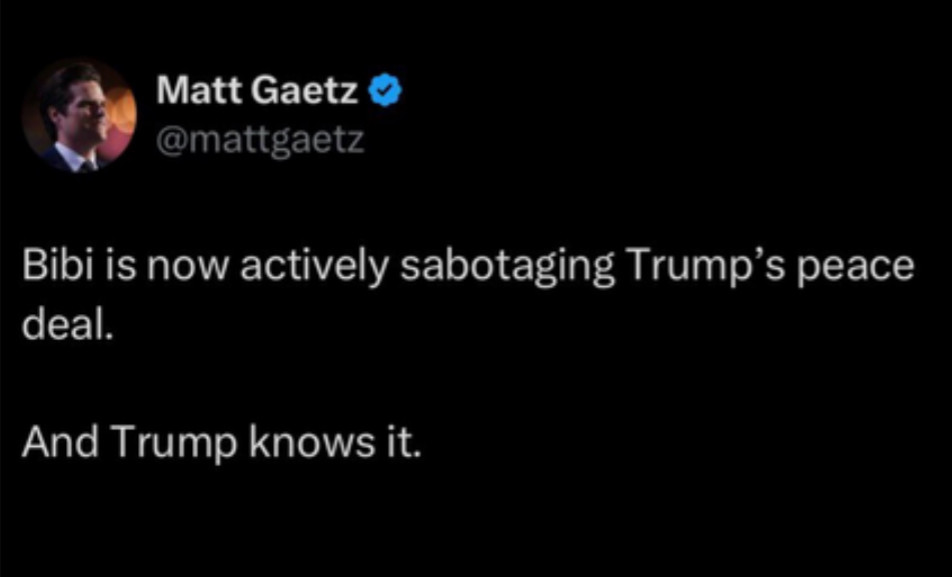The height and width of the screenshot is (577, 952).
Task: Click the @mattgaetz handle
Action: [x=261, y=142]
